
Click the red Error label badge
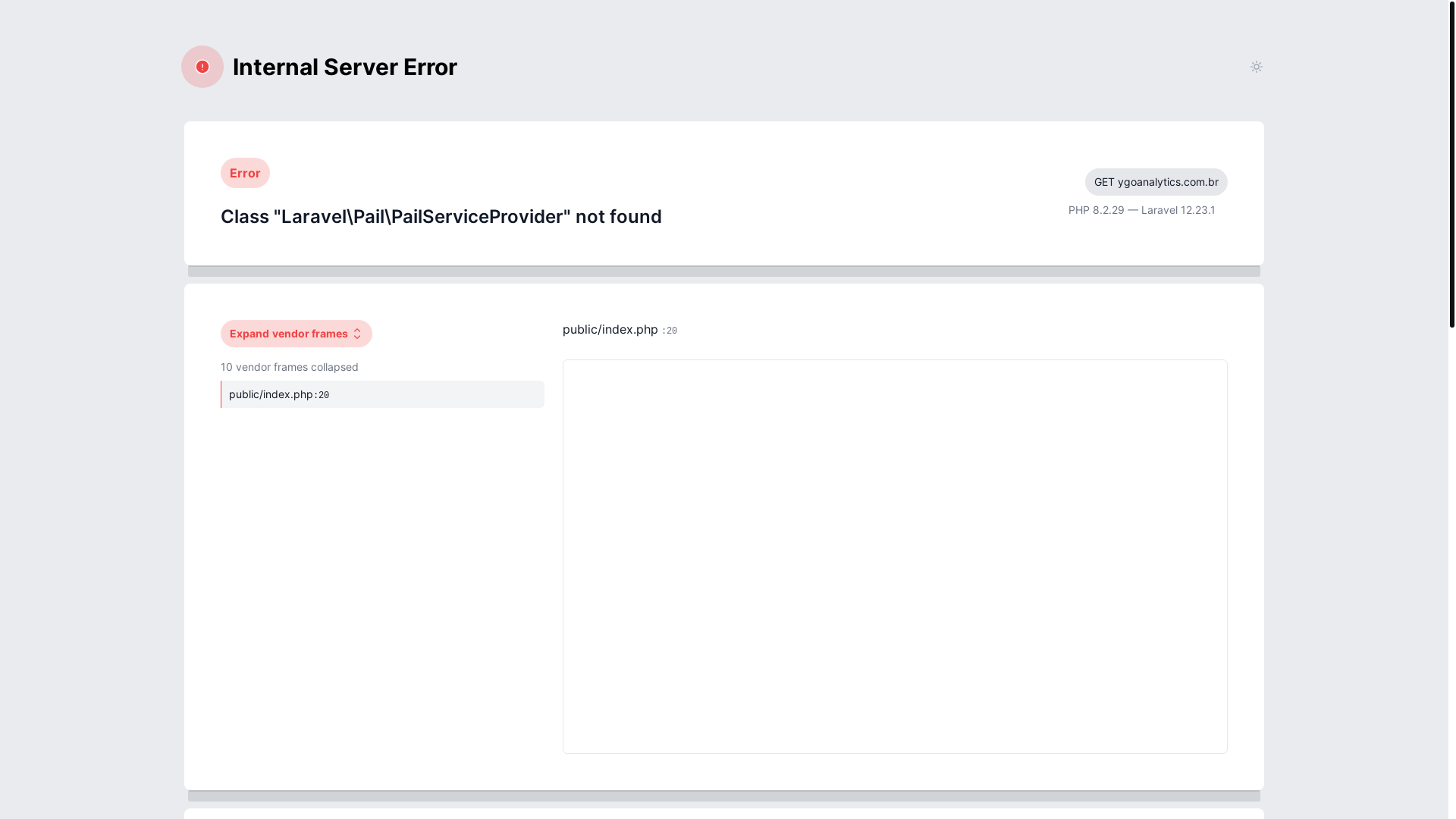tap(245, 173)
